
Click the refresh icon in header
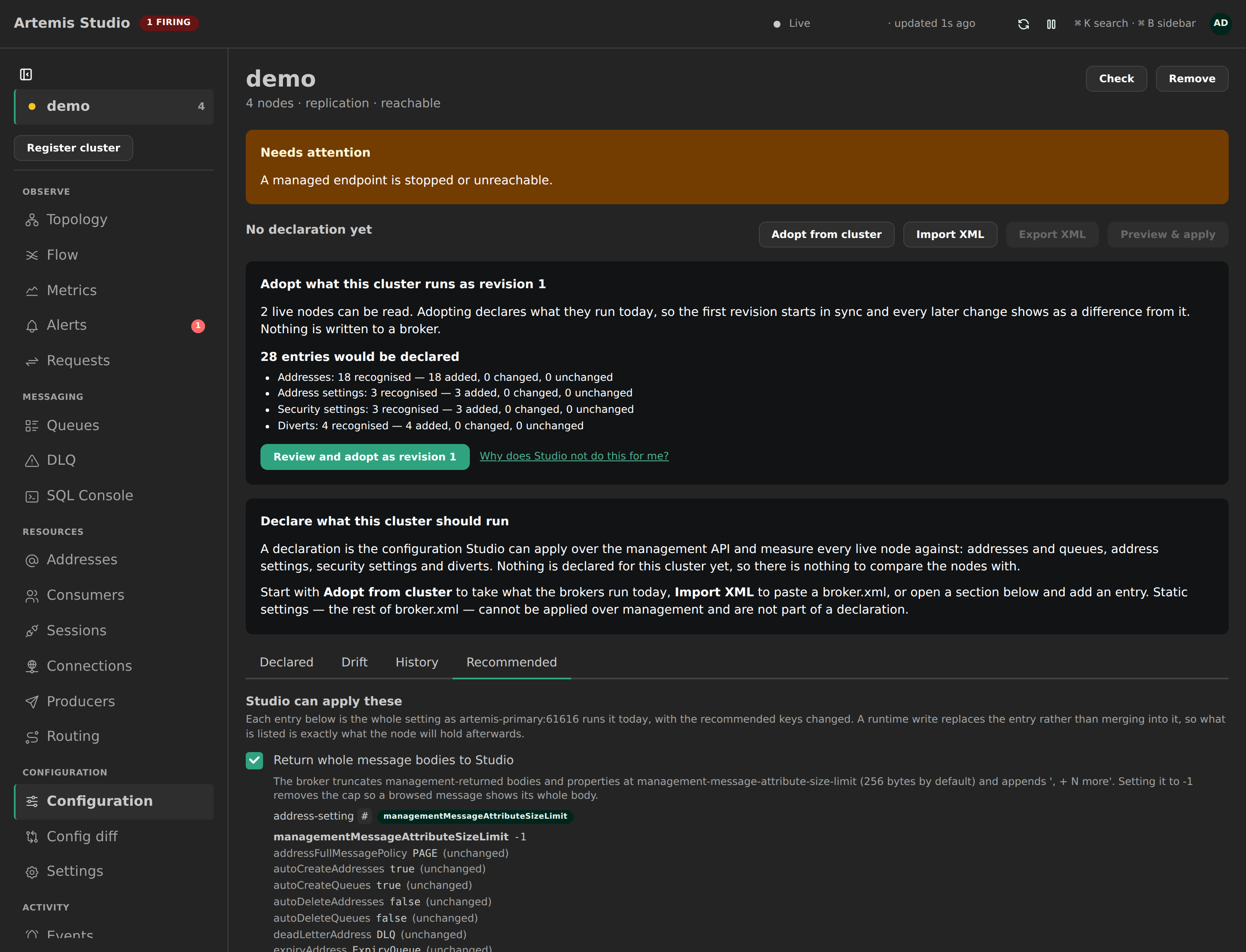click(1023, 24)
